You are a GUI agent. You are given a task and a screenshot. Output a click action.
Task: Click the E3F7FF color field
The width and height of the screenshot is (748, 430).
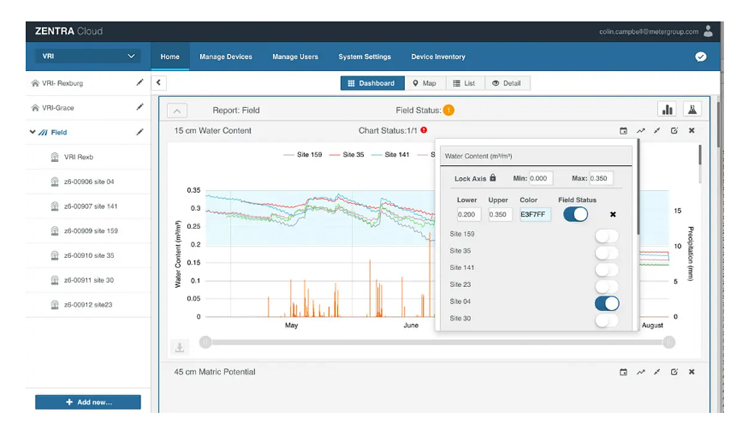535,214
